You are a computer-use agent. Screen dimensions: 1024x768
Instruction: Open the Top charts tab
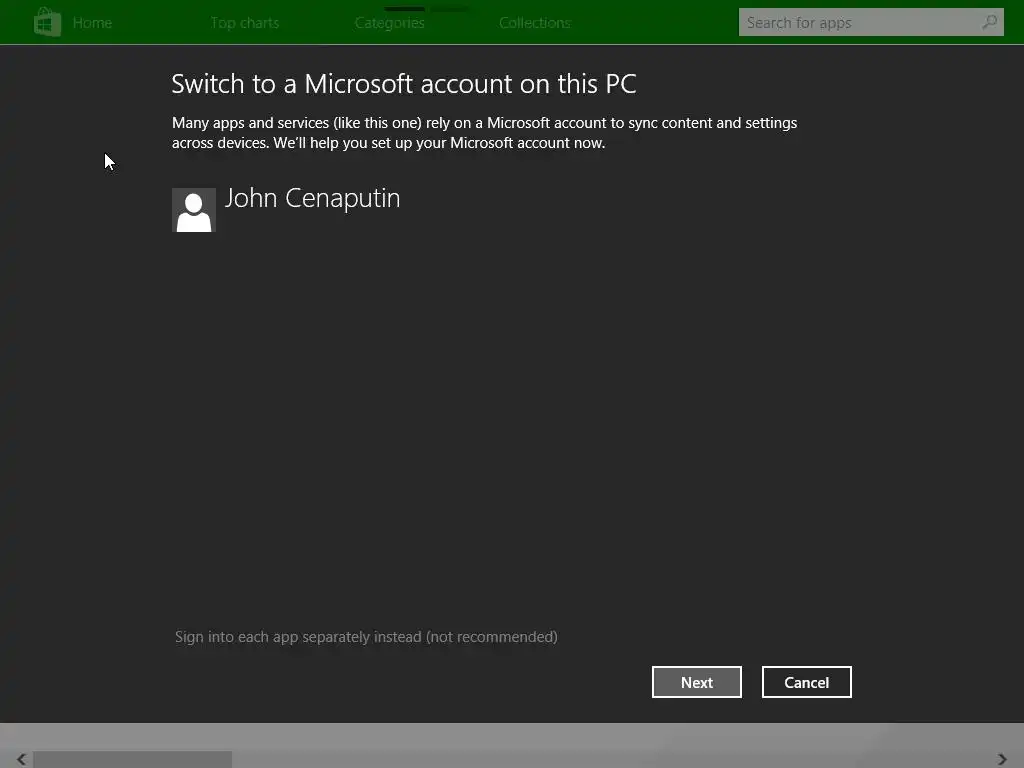tap(245, 23)
